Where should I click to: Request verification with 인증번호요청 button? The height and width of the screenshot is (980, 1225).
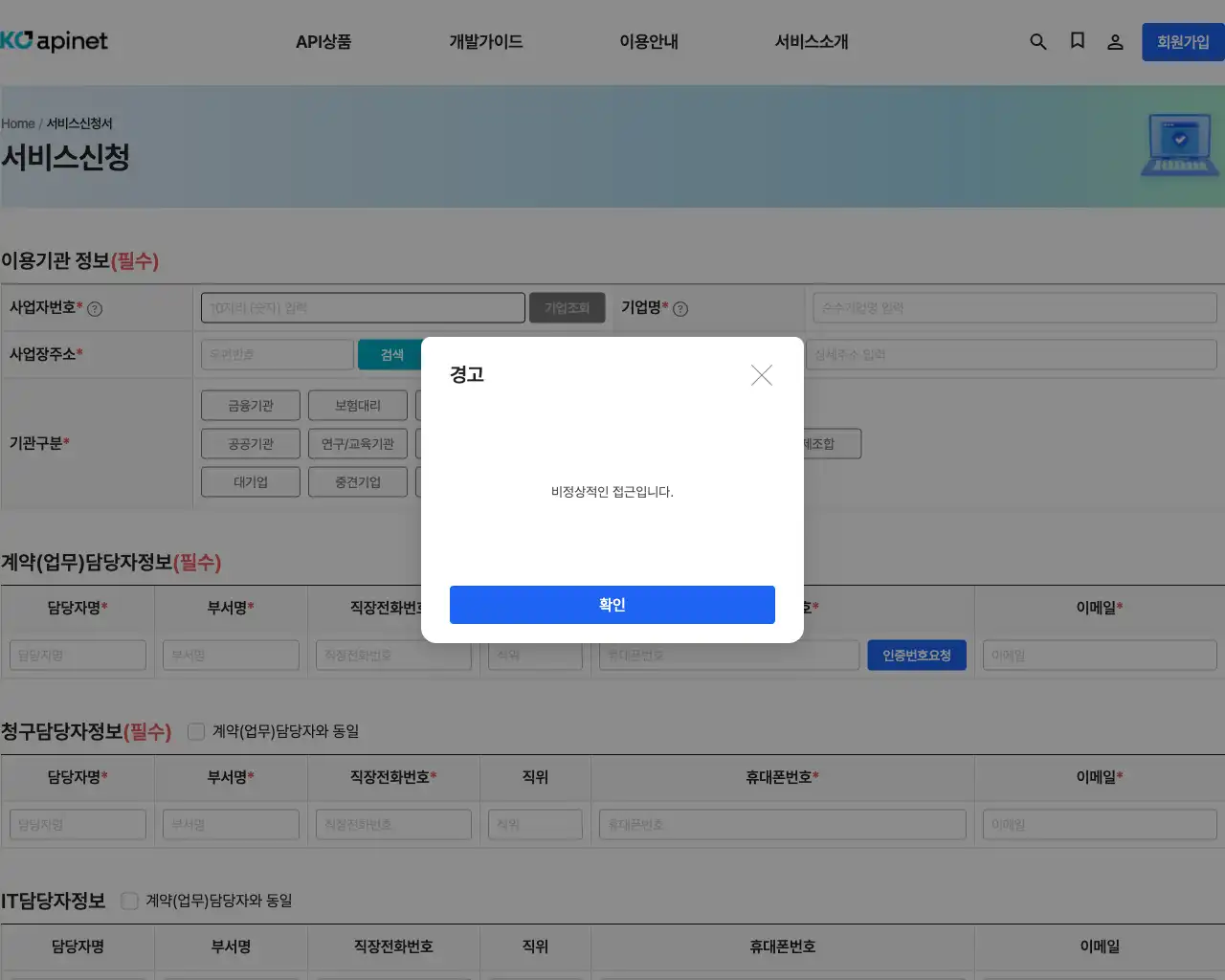point(917,655)
